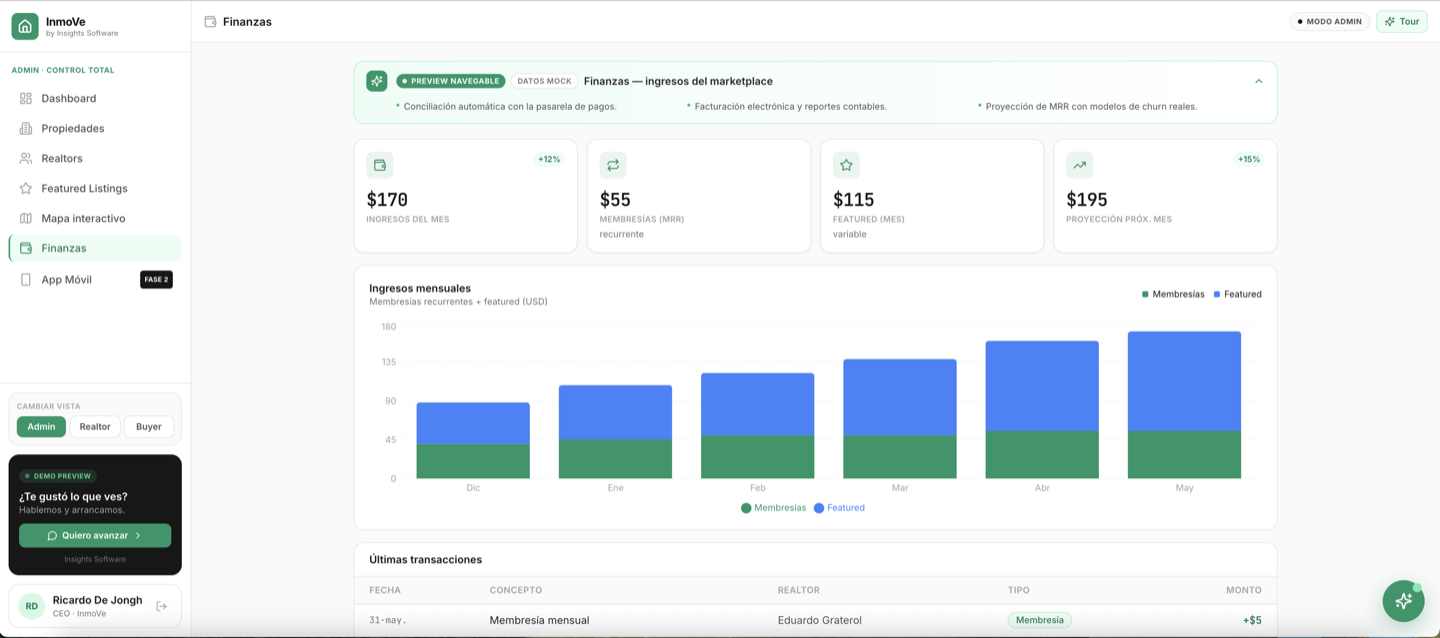Toggle Featured series in chart legend below

click(839, 508)
